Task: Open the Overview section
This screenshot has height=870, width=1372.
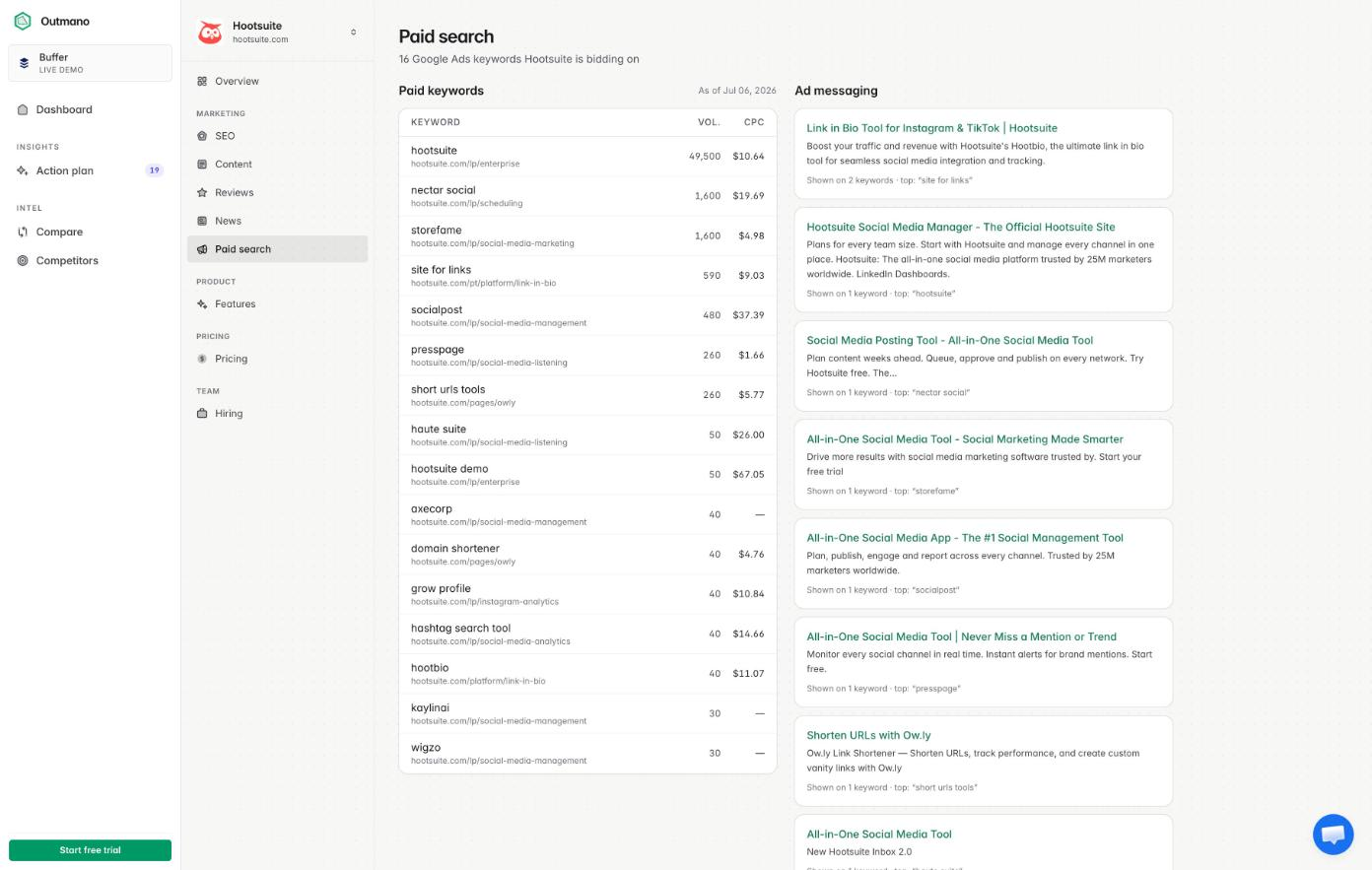Action: pyautogui.click(x=277, y=82)
